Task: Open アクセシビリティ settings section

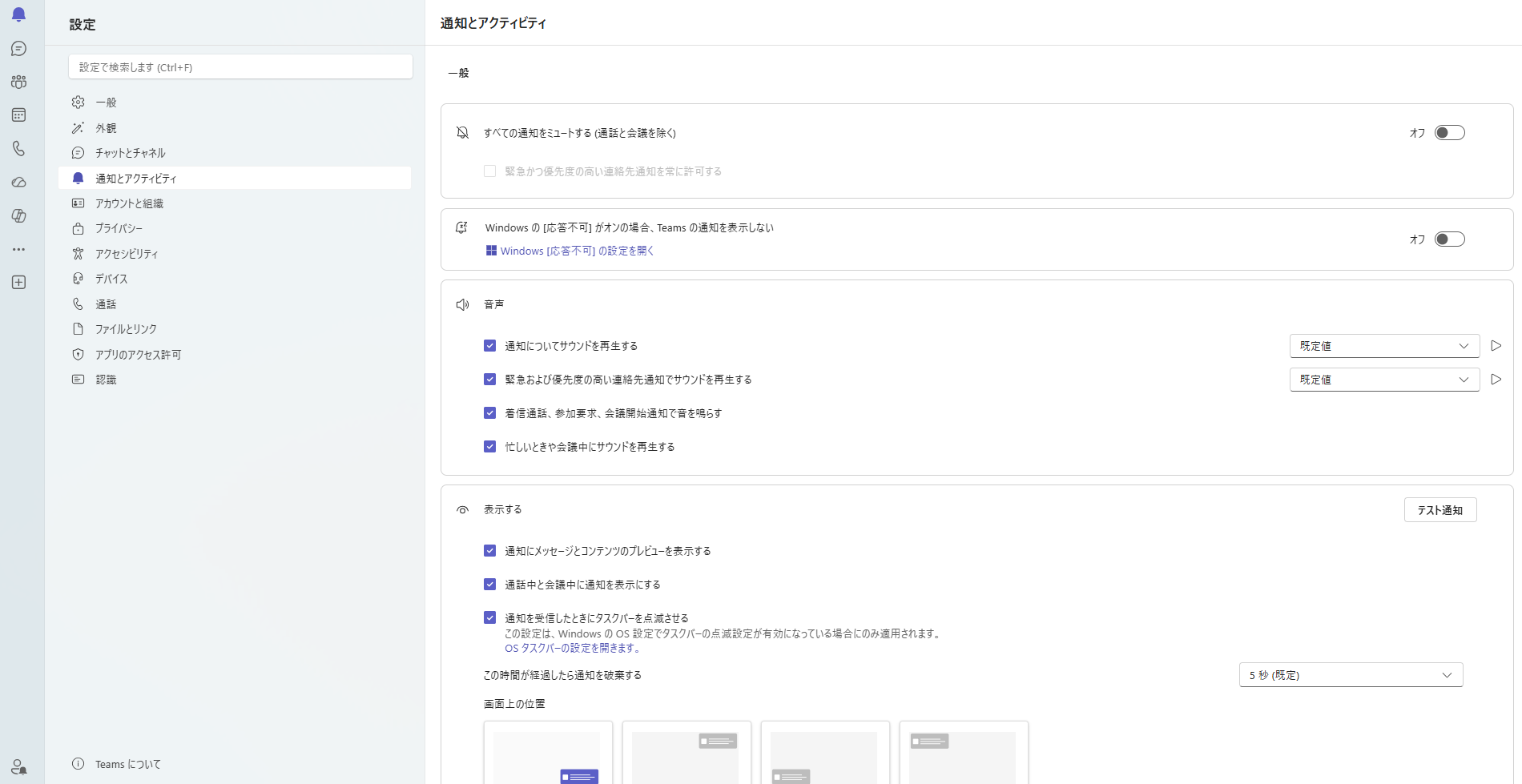Action: click(235, 254)
